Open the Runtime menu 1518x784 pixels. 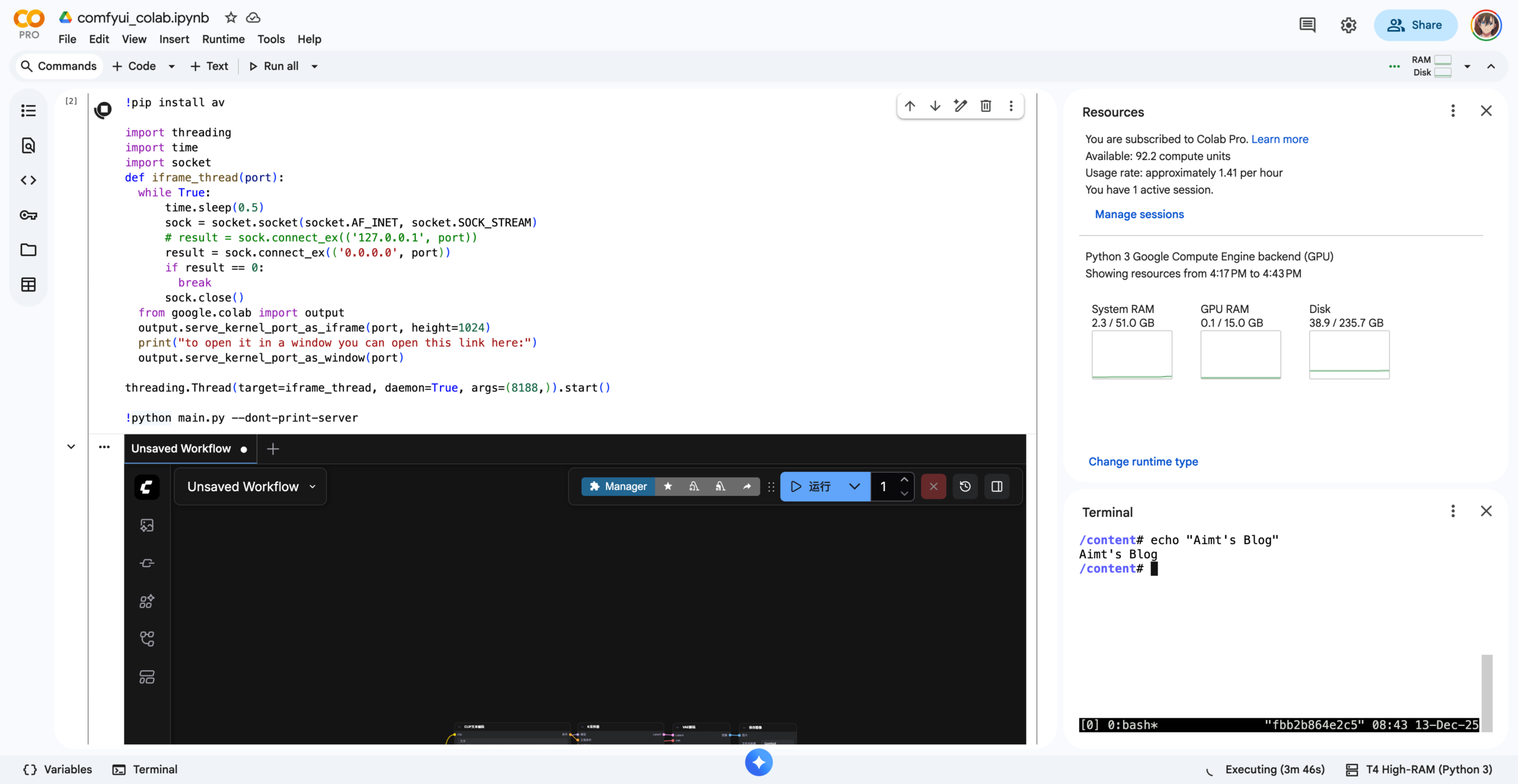point(223,39)
